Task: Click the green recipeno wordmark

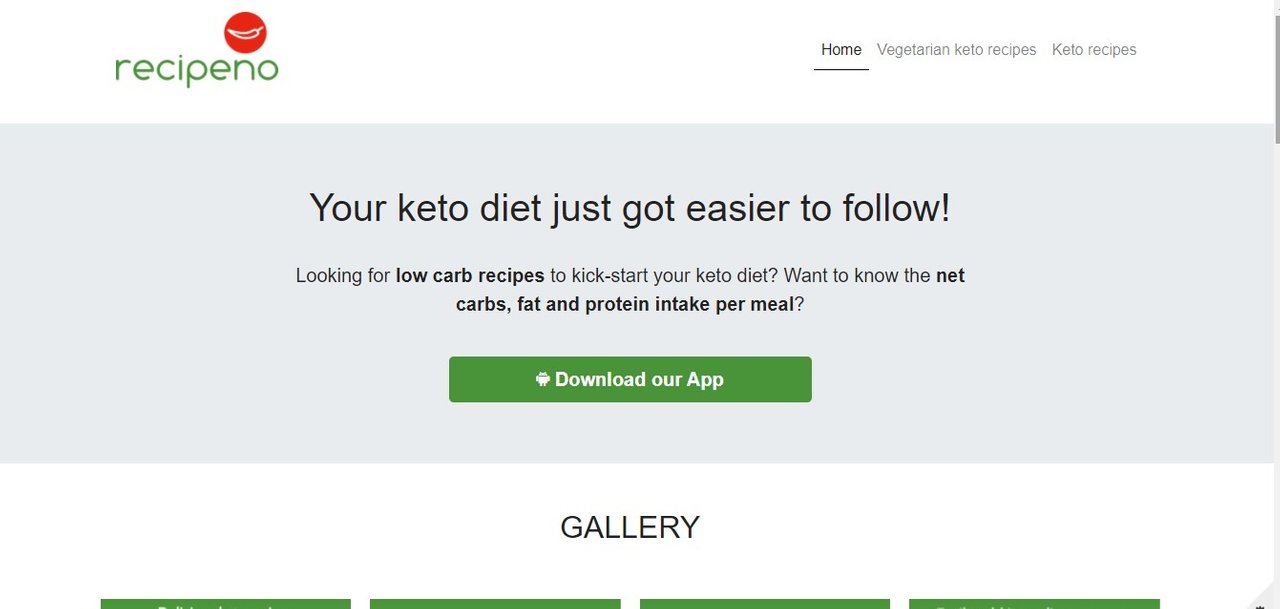Action: tap(197, 70)
